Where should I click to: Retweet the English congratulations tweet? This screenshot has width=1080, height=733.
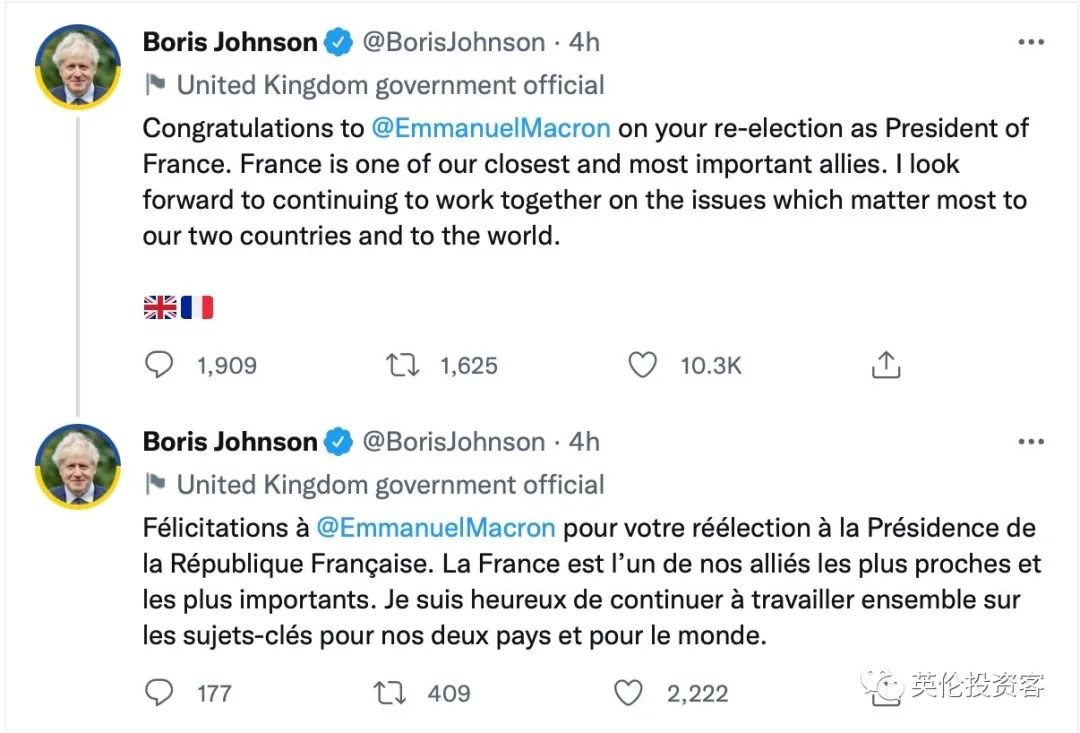[403, 366]
